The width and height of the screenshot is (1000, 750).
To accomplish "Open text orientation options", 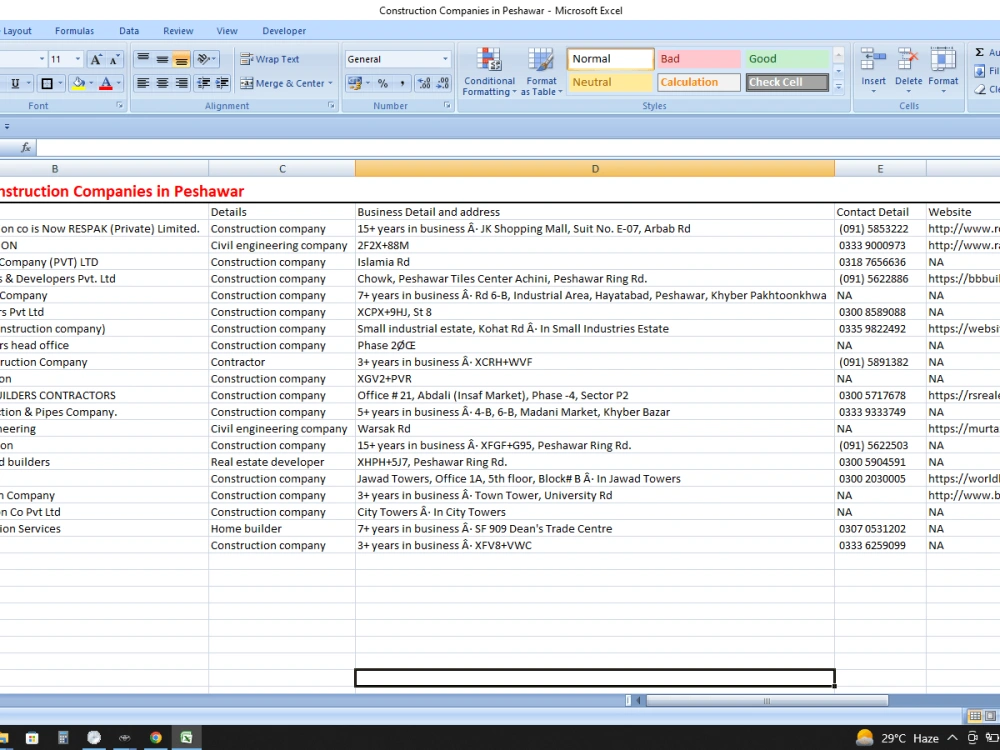I will point(205,59).
